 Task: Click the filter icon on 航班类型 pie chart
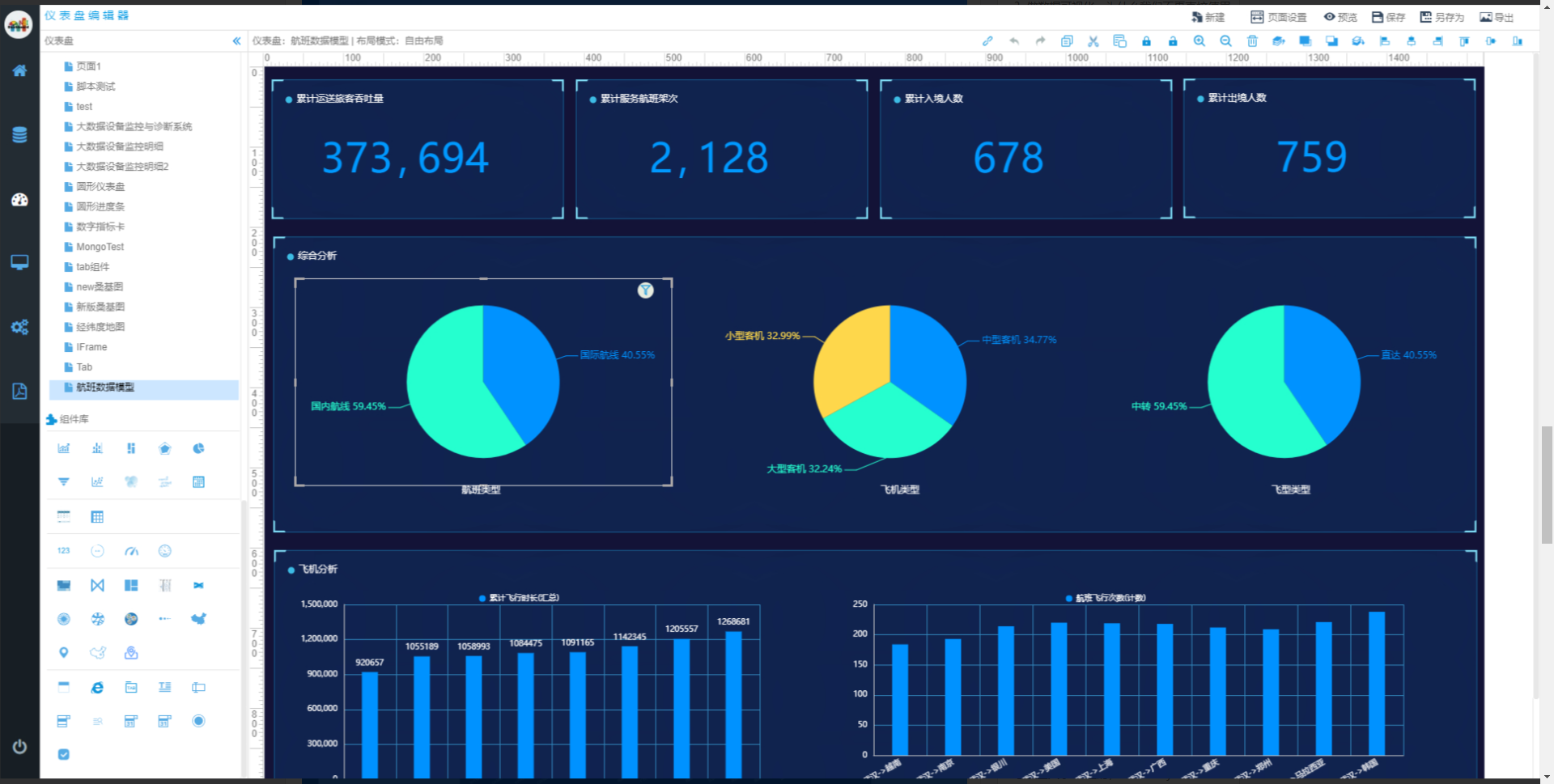(645, 290)
